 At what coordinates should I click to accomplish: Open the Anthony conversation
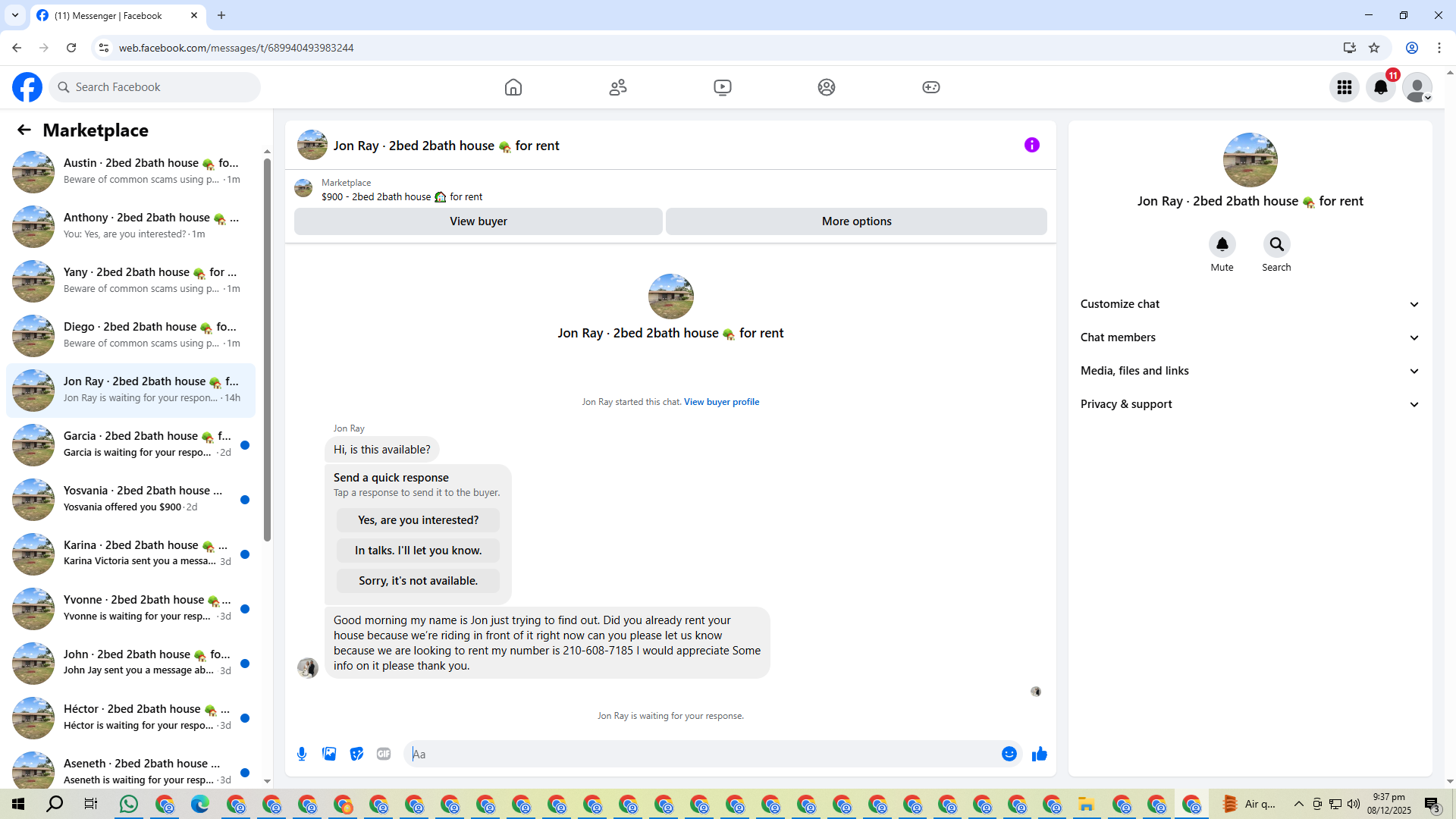click(131, 227)
